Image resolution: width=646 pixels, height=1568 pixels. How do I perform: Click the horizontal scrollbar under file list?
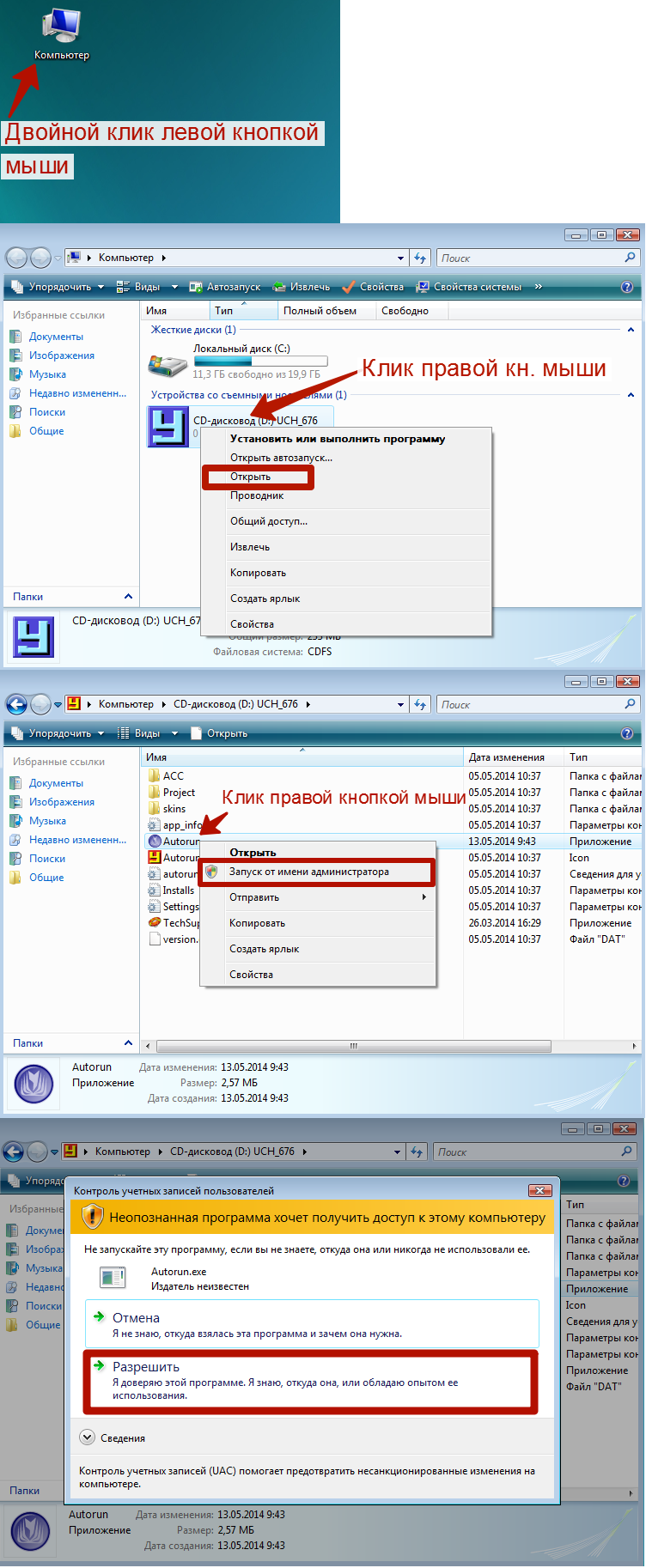(x=352, y=1046)
